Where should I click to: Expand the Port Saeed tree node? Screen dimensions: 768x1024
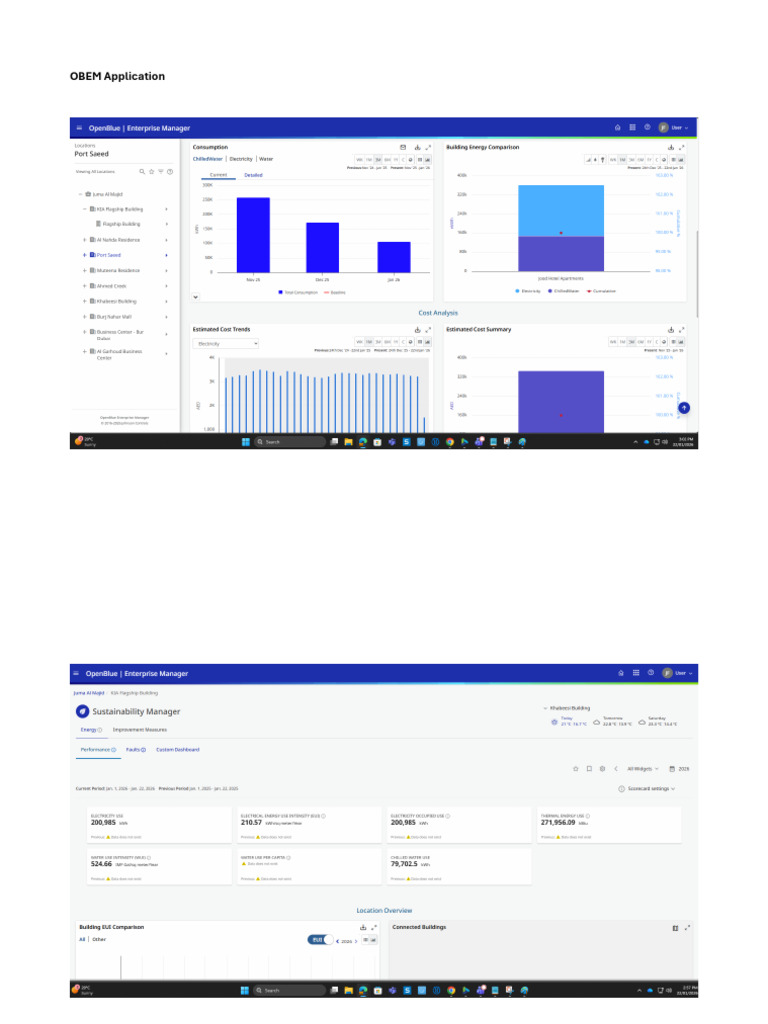(84, 255)
